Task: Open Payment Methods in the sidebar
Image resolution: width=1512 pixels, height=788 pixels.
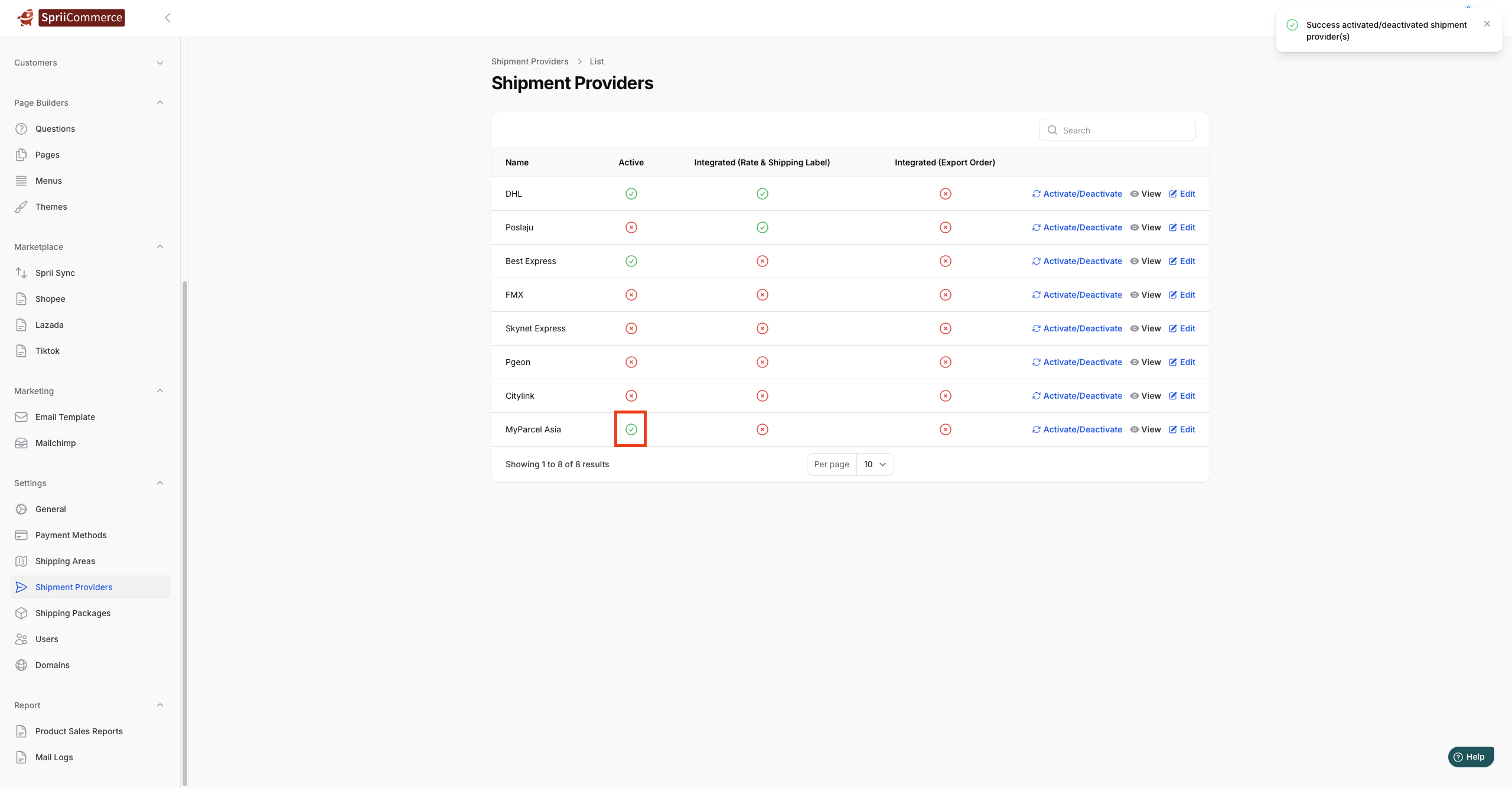Action: coord(71,535)
